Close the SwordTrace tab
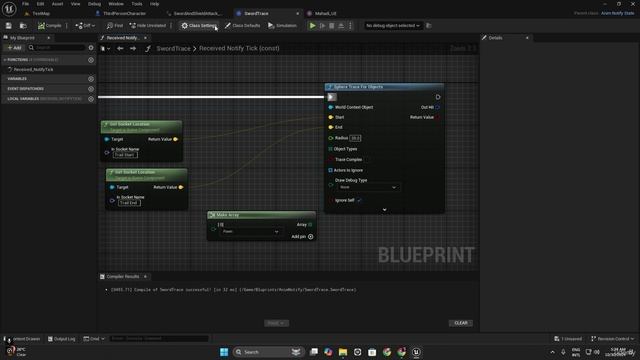640x360 pixels. coord(297,13)
